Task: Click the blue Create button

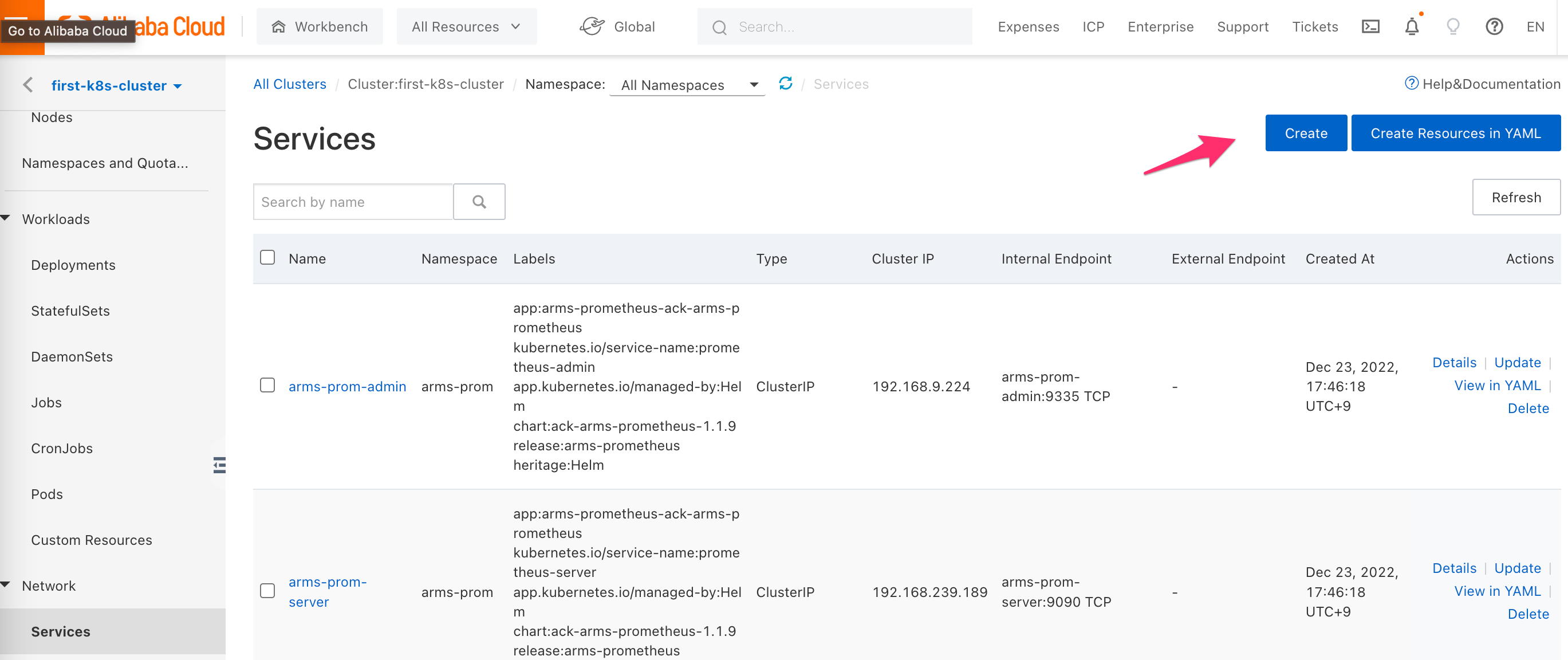Action: coord(1306,133)
